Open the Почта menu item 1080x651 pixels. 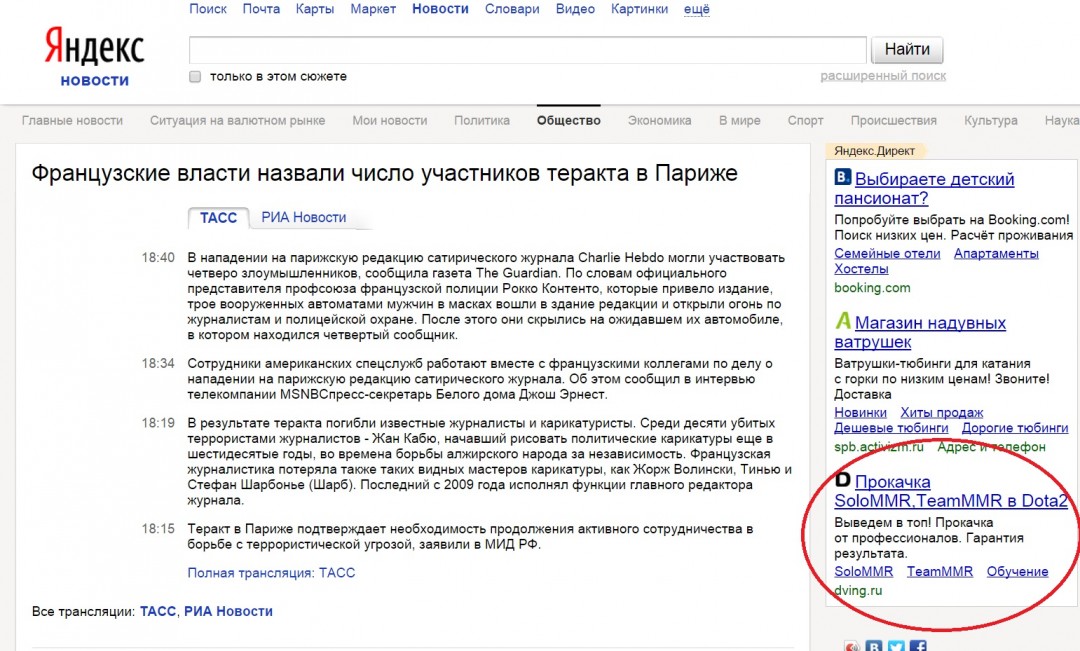pos(261,8)
